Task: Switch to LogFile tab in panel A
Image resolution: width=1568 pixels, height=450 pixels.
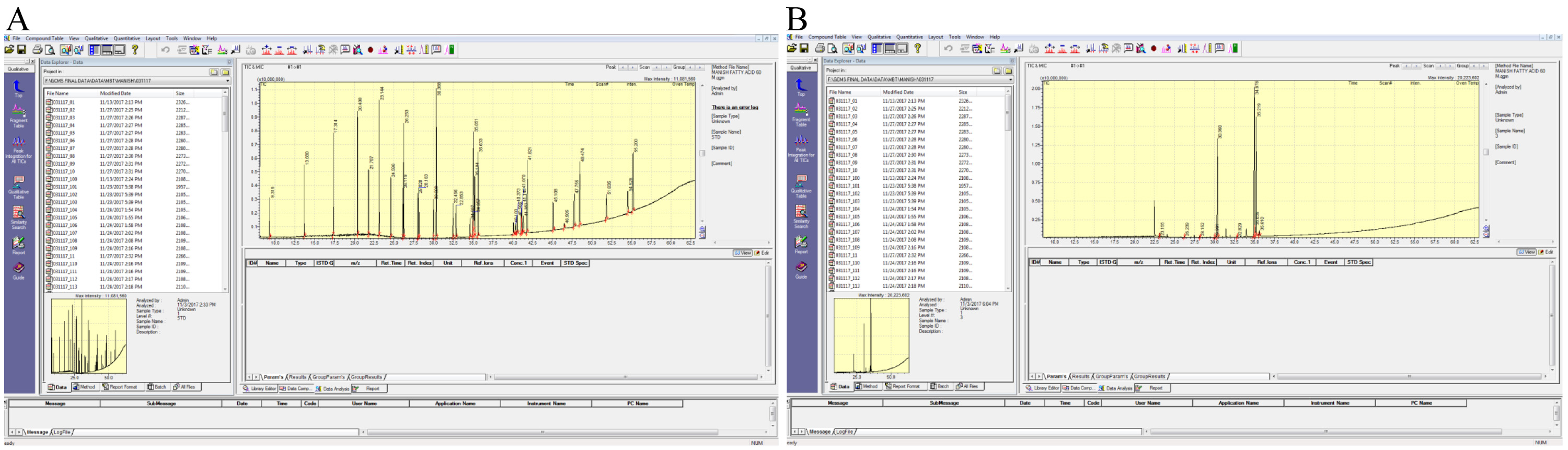Action: (62, 433)
